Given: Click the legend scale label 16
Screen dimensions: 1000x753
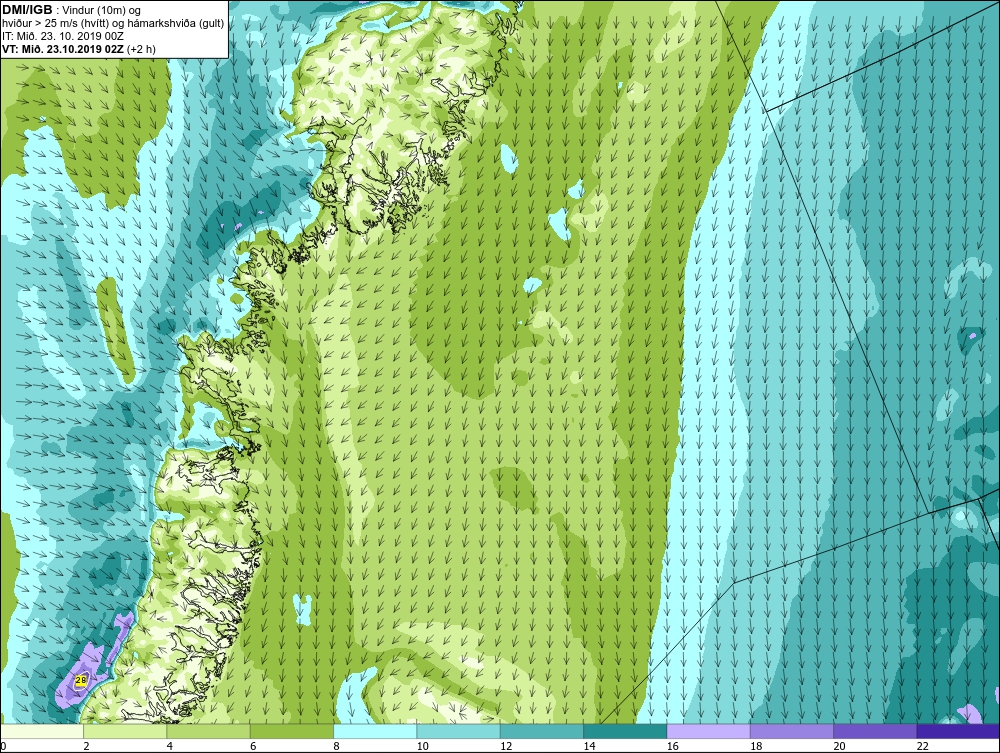Looking at the screenshot, I should 673,746.
